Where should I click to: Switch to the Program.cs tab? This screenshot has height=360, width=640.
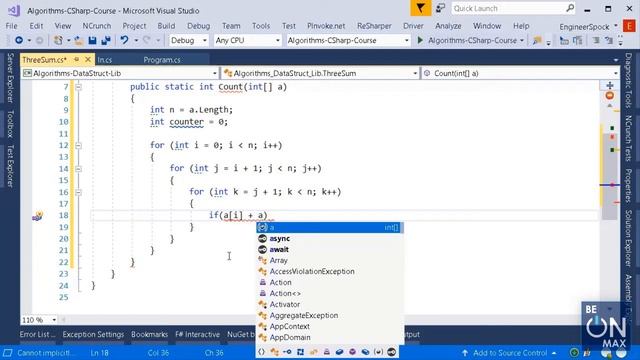tap(162, 60)
